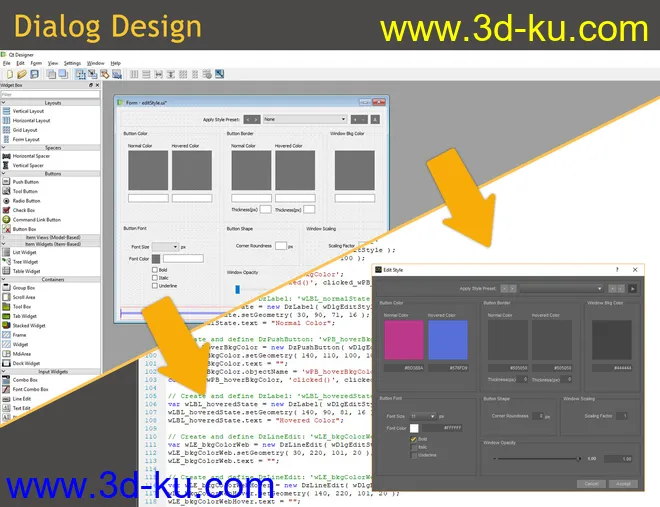Click the Accept button in Edit Style dialog
Image resolution: width=660 pixels, height=507 pixels.
pyautogui.click(x=622, y=483)
